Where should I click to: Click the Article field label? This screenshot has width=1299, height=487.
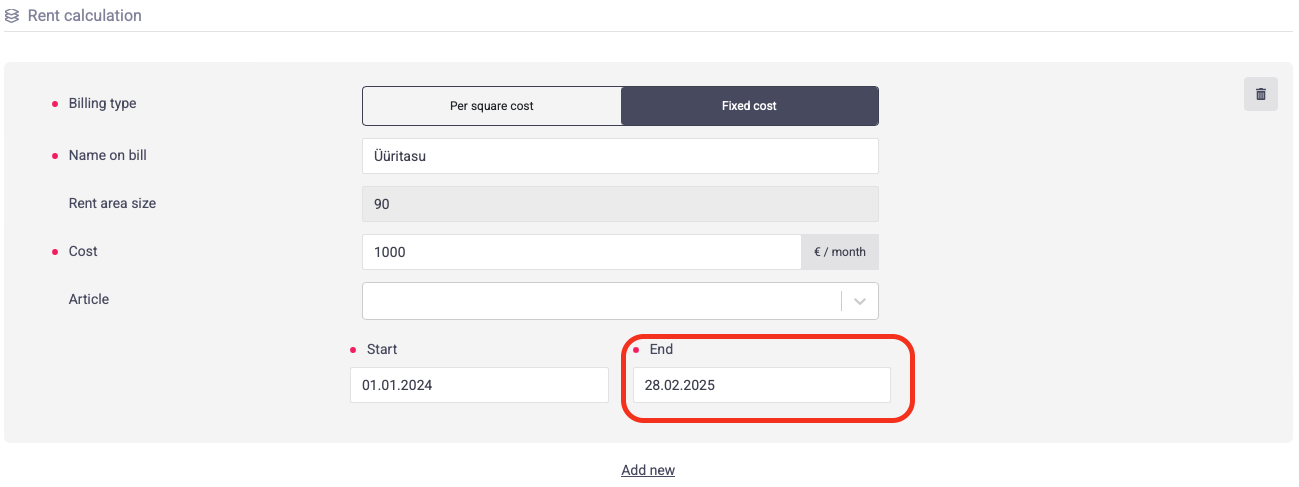tap(89, 299)
